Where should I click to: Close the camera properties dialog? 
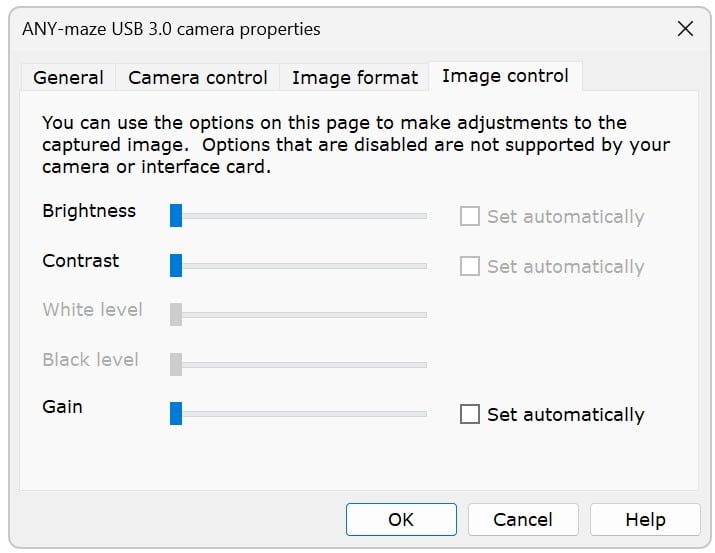(x=685, y=29)
